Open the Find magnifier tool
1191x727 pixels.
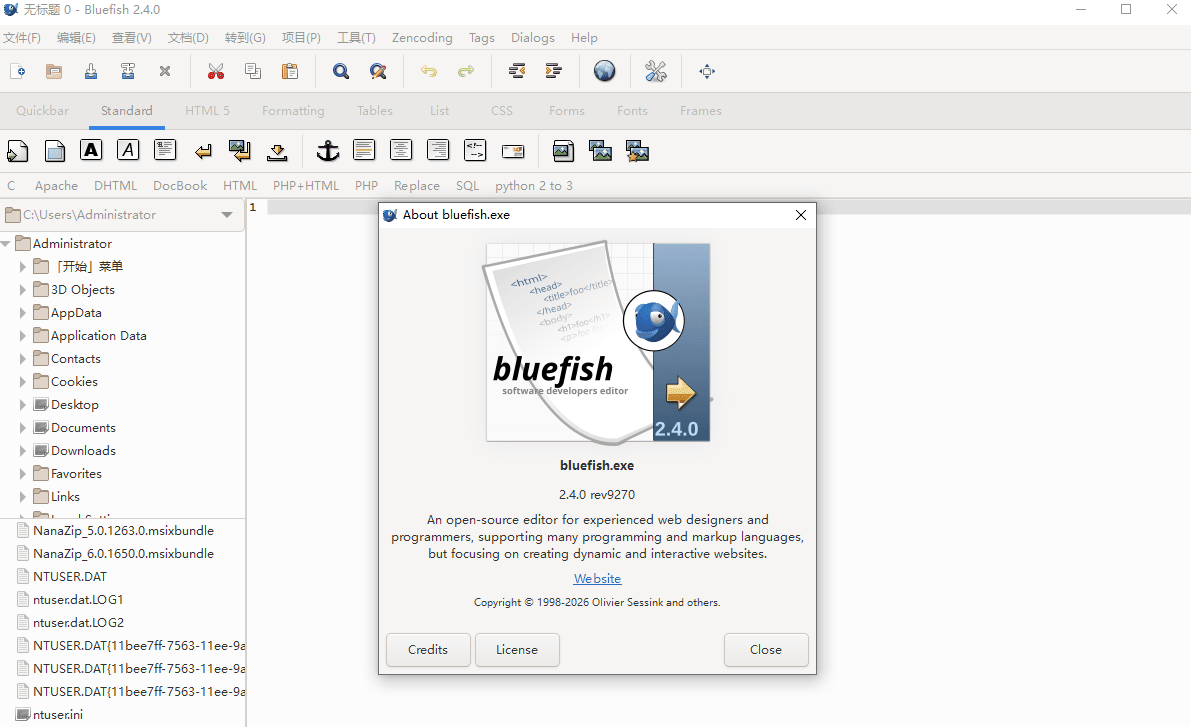point(341,71)
